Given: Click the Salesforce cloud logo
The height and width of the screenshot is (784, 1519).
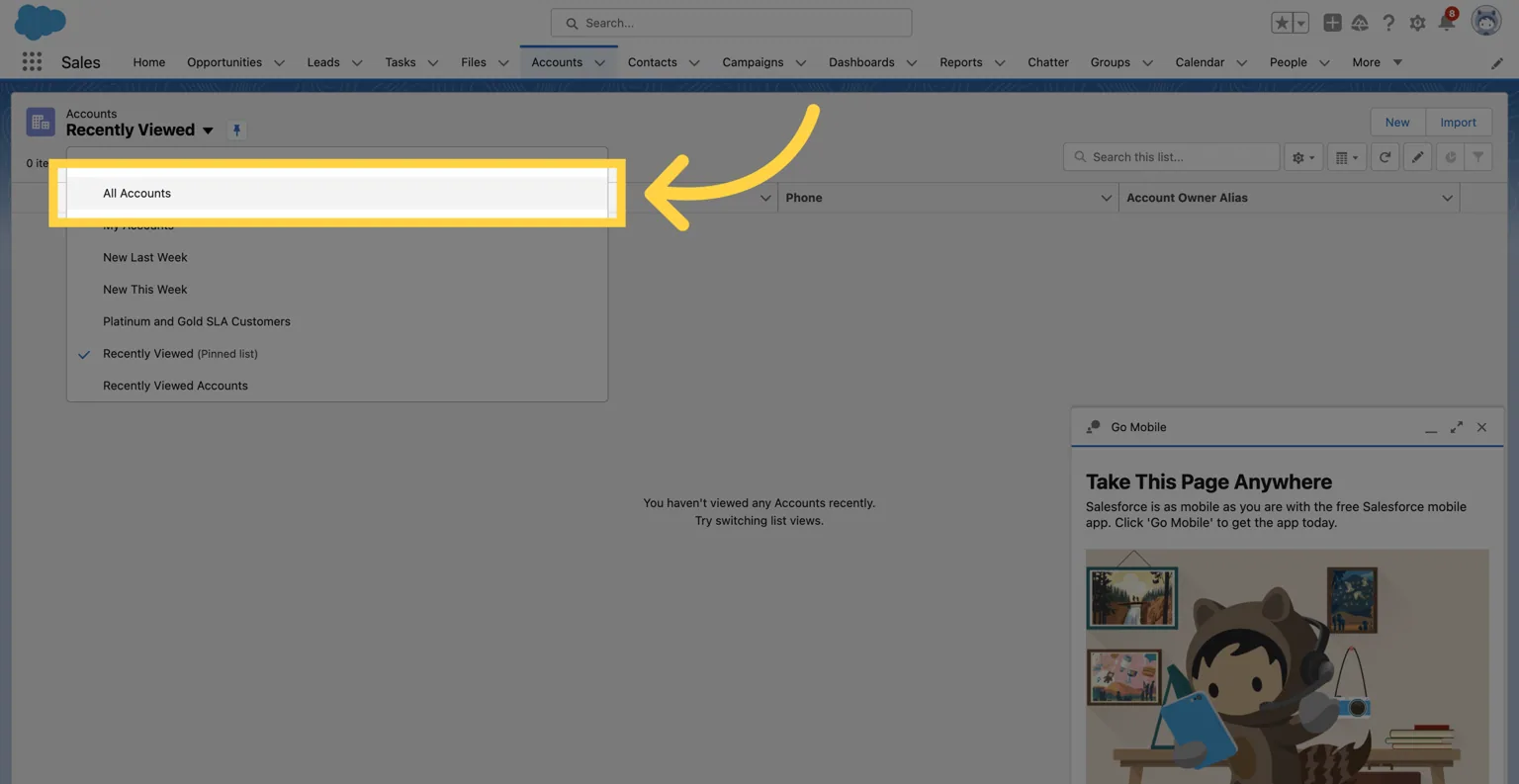Looking at the screenshot, I should (41, 22).
